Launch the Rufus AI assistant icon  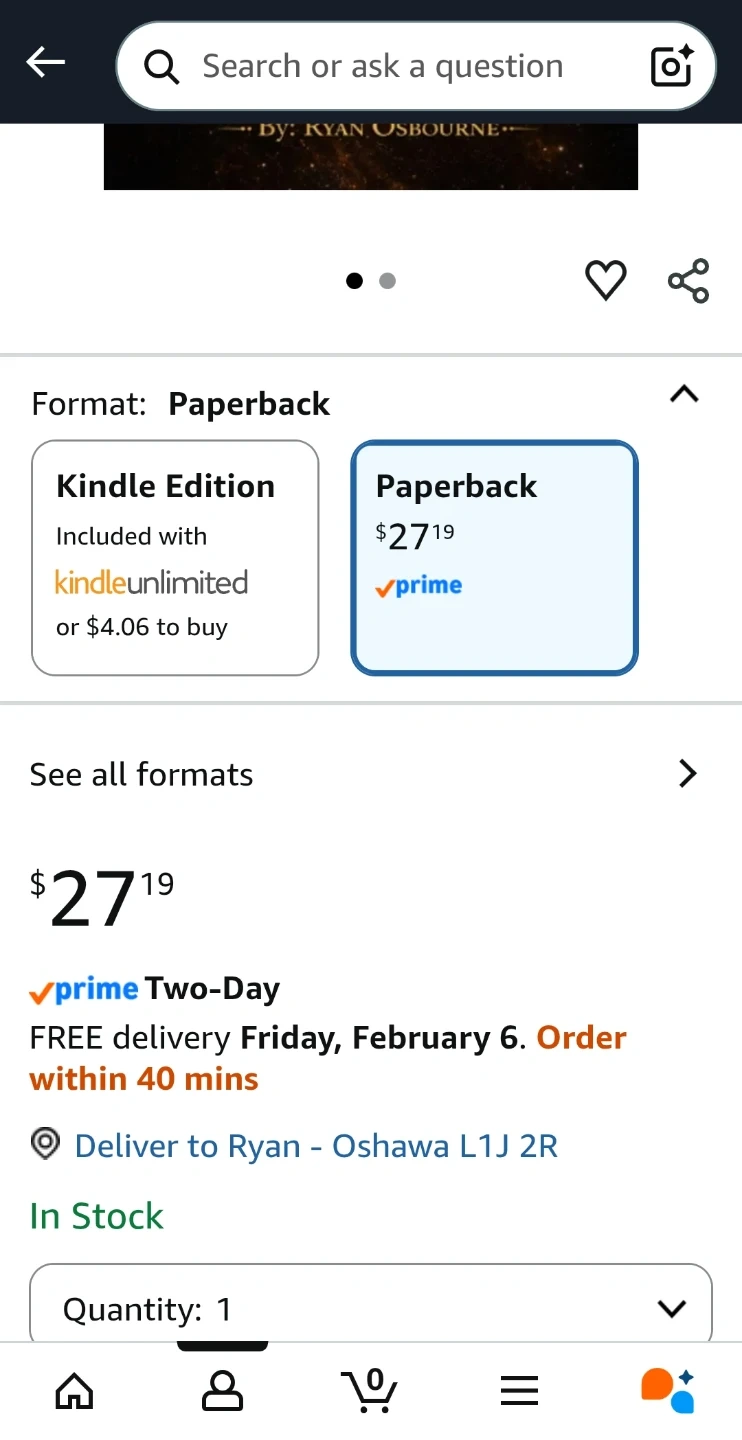[x=668, y=1391]
